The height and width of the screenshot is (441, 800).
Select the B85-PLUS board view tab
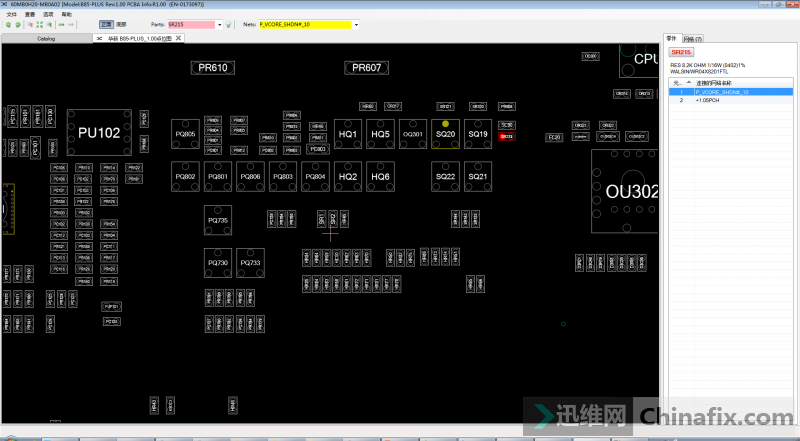[x=139, y=38]
